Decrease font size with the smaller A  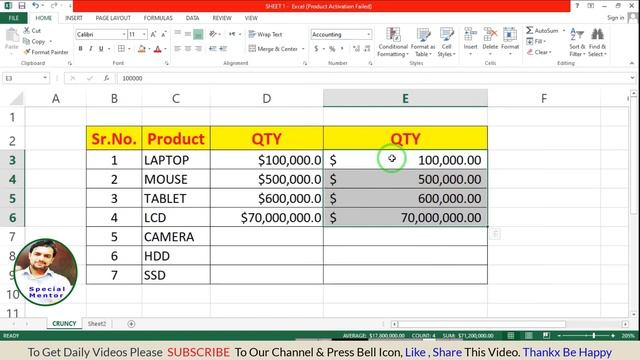164,35
